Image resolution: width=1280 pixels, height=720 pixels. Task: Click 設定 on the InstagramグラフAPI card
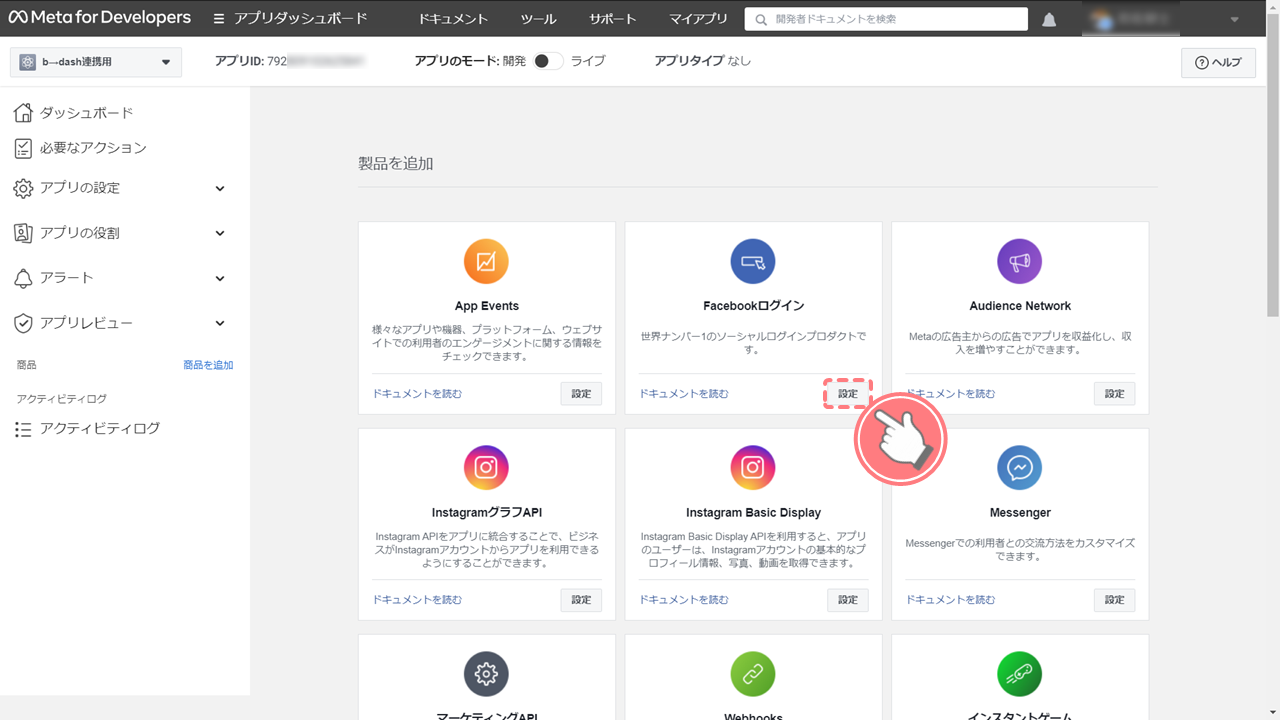(581, 600)
